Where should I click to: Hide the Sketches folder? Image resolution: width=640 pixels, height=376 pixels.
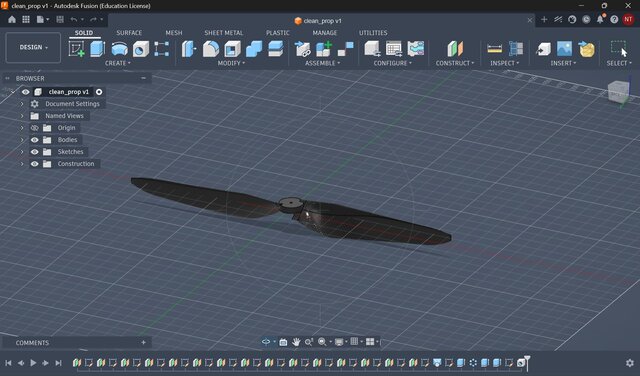pyautogui.click(x=35, y=152)
